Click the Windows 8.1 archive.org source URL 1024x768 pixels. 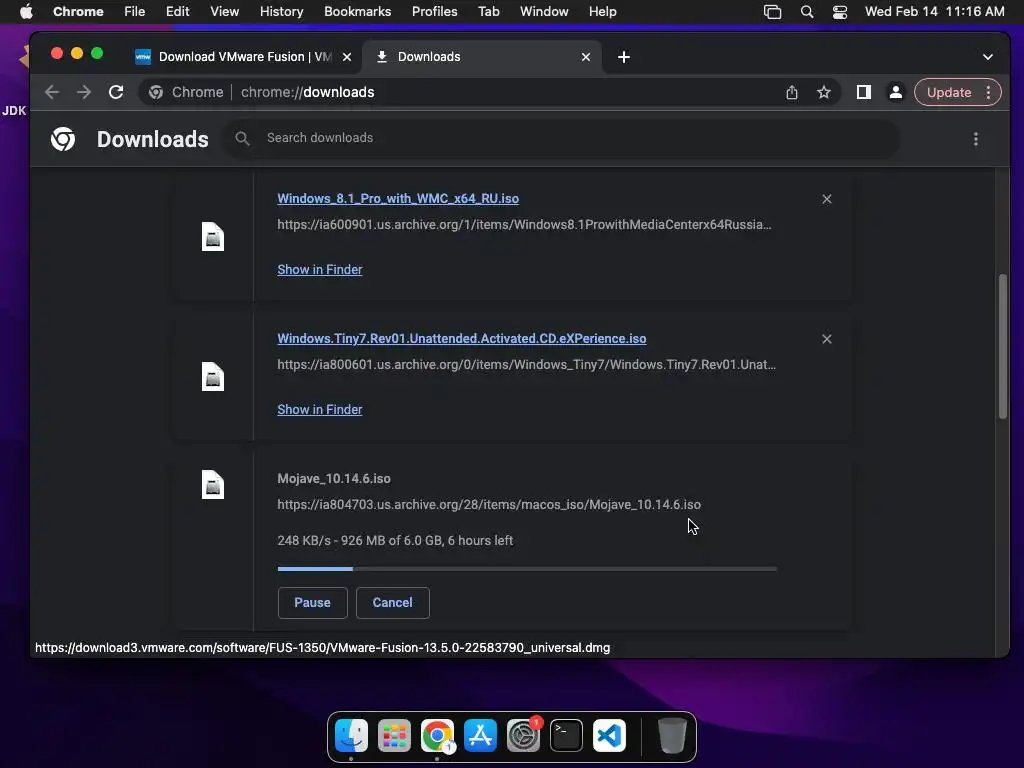click(524, 225)
